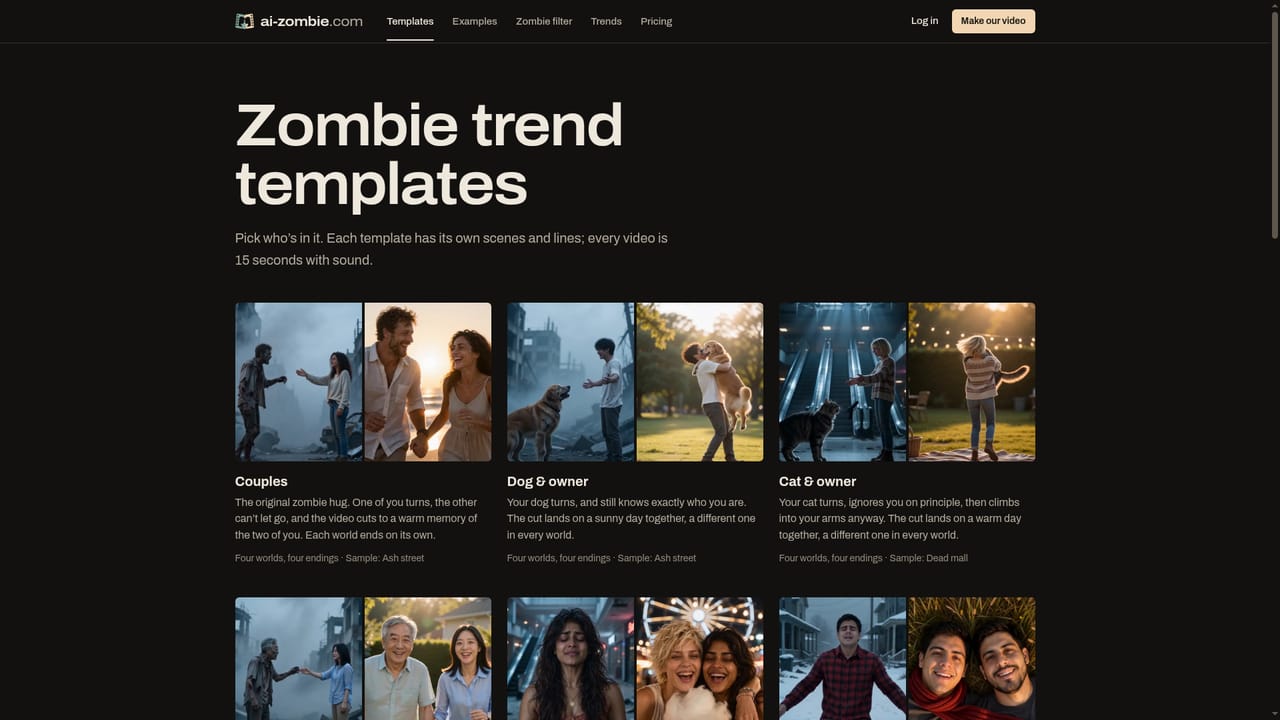Click the Cat & owner description paragraph

(900, 519)
